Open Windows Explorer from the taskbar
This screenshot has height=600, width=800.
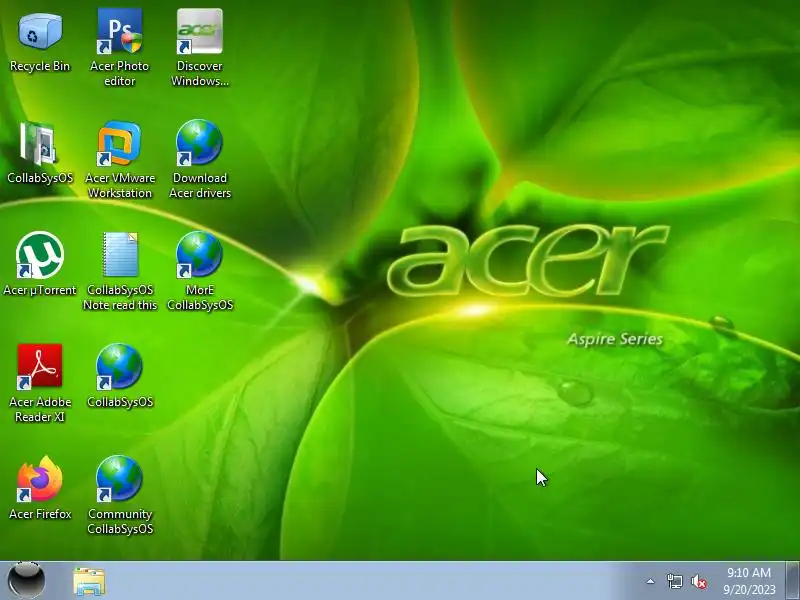89,581
